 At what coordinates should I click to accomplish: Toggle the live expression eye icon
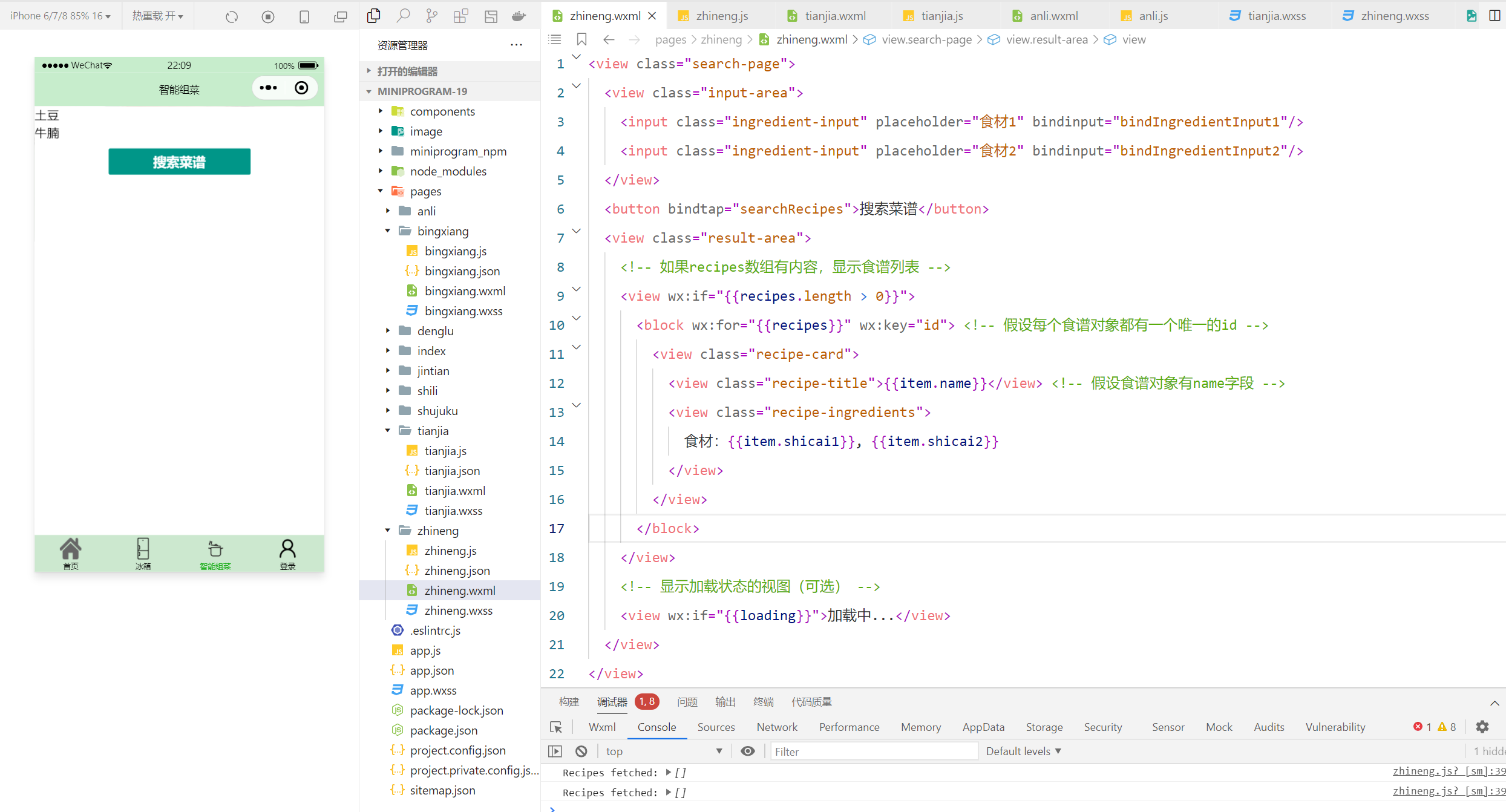coord(748,751)
